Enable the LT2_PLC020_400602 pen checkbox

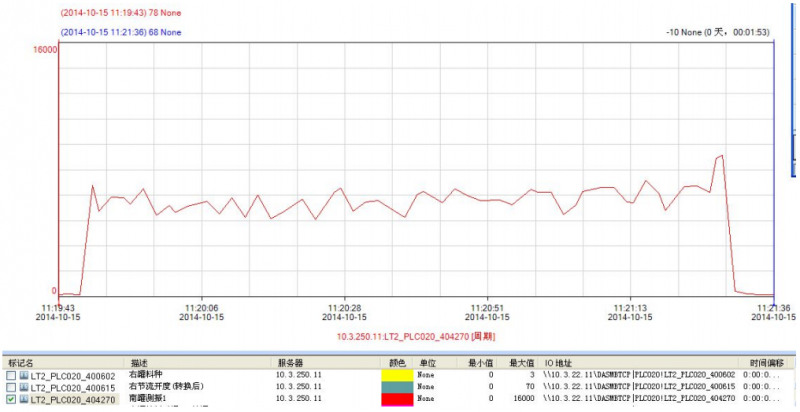10,375
